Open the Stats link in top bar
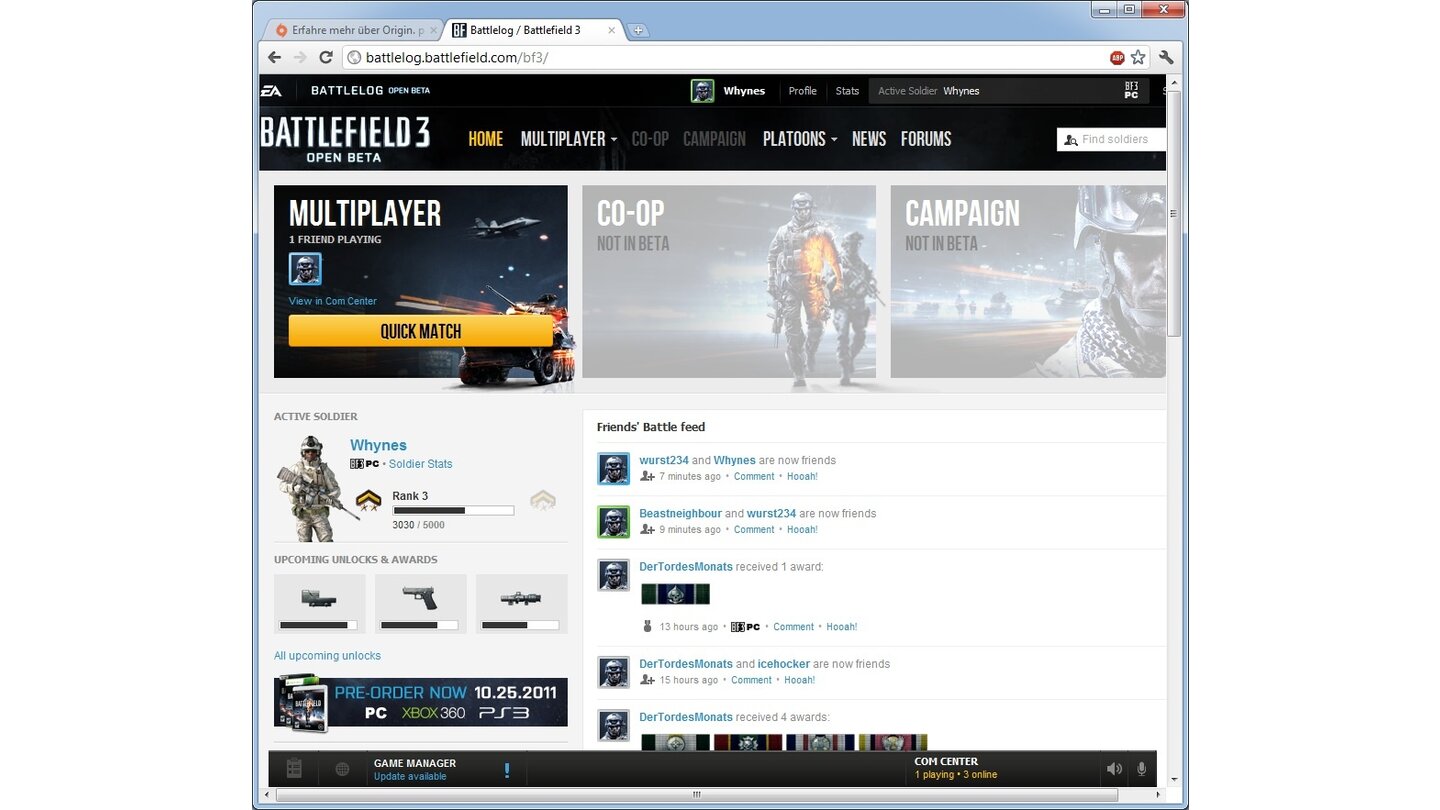Screen dimensions: 1440x810 coord(847,91)
